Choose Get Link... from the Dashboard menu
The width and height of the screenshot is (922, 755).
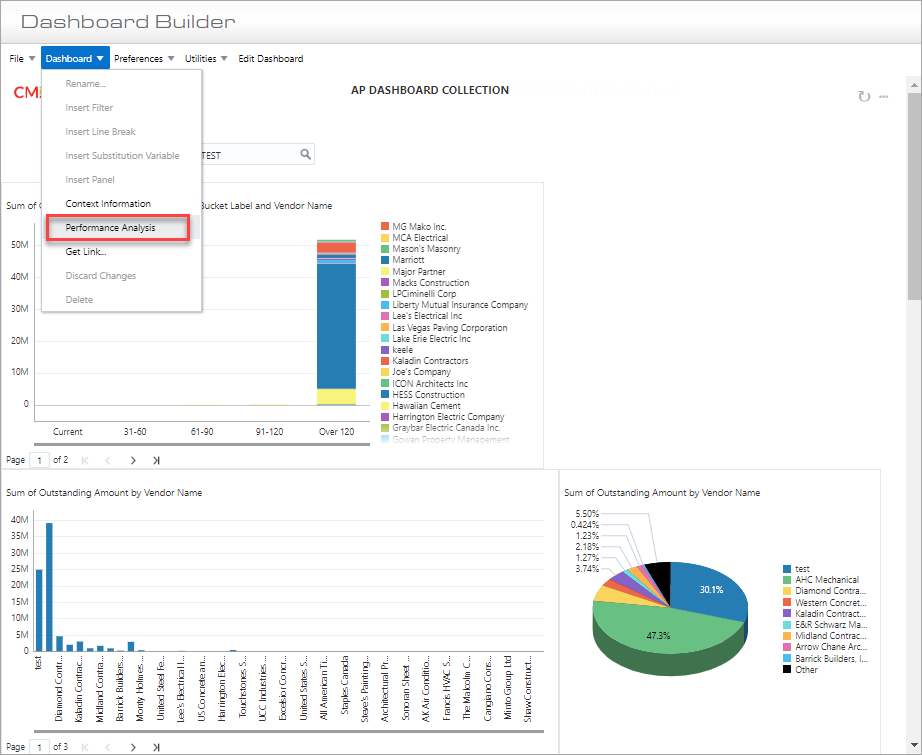point(86,252)
